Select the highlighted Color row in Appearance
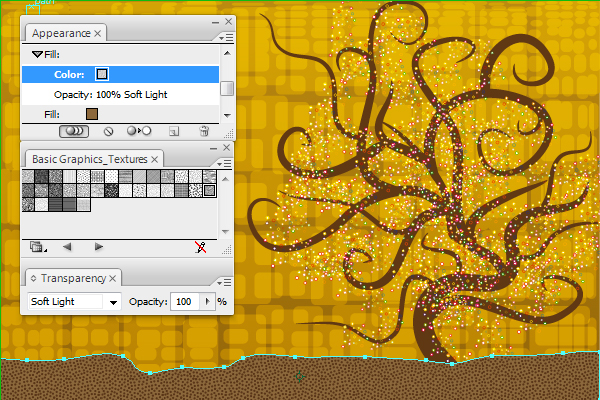This screenshot has width=600, height=400. pos(120,74)
